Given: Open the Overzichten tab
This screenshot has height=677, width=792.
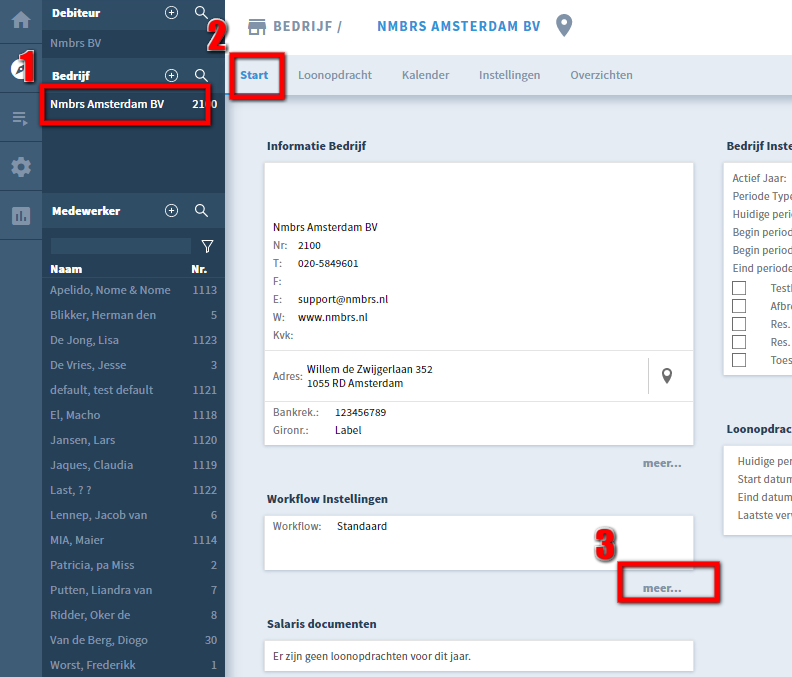Looking at the screenshot, I should coord(601,75).
